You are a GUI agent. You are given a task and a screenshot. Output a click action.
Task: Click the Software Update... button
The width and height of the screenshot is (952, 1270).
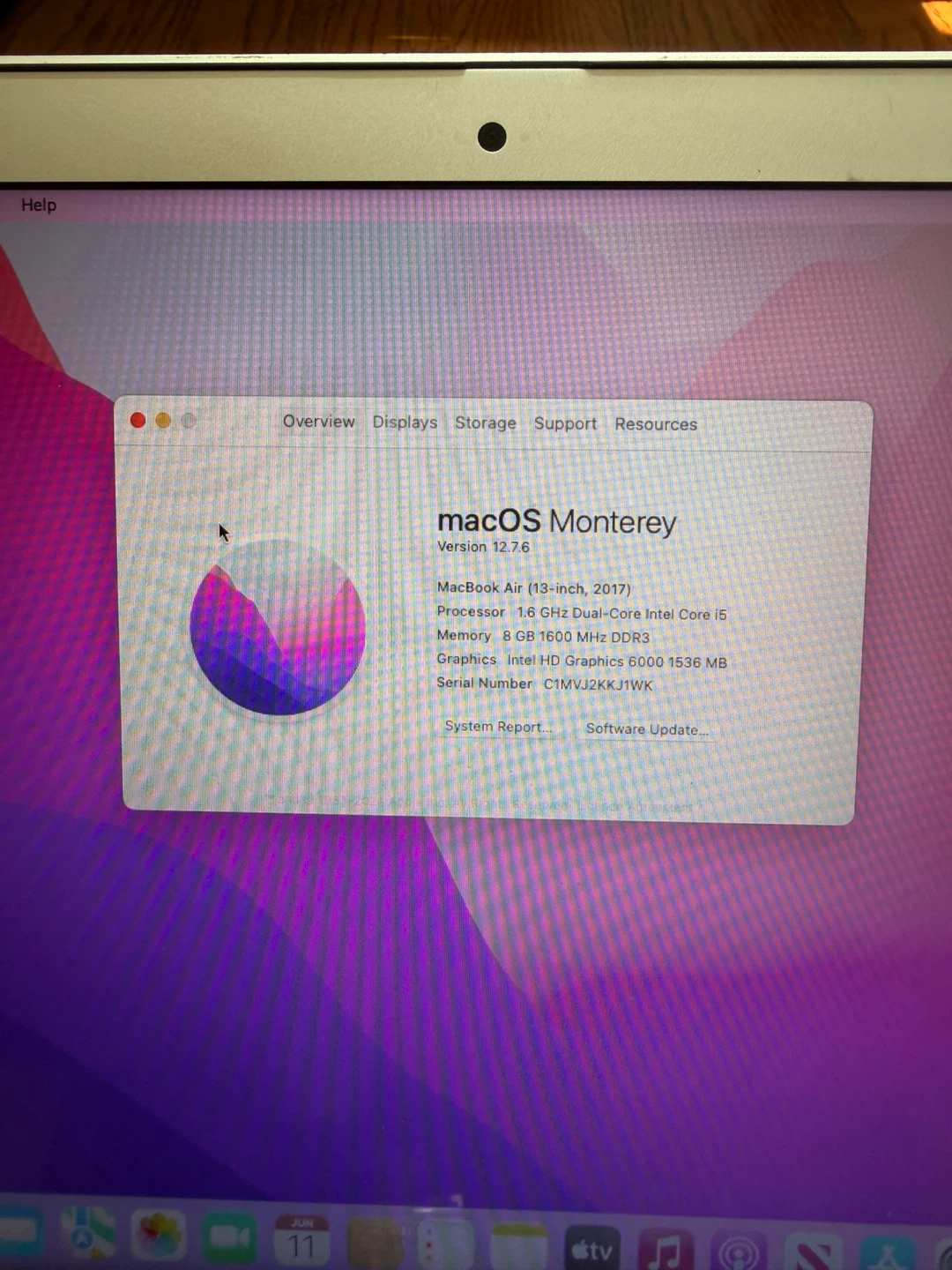click(647, 729)
